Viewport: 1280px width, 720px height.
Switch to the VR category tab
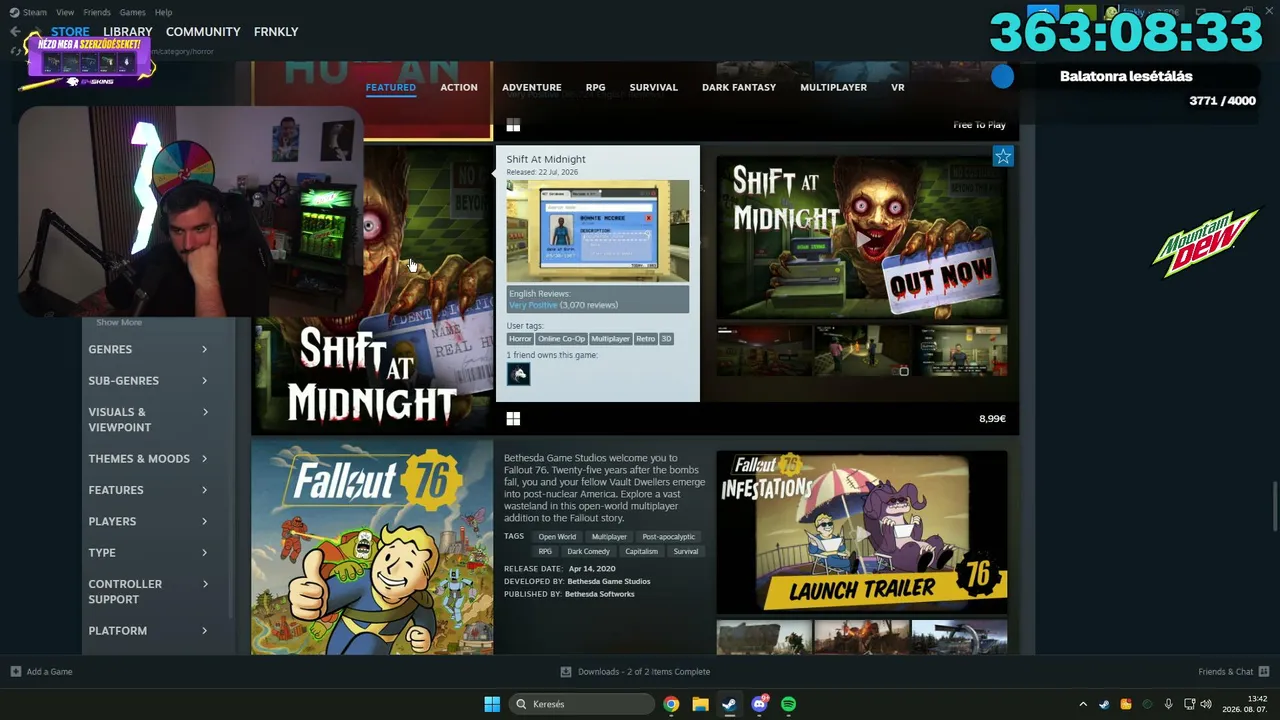[898, 87]
